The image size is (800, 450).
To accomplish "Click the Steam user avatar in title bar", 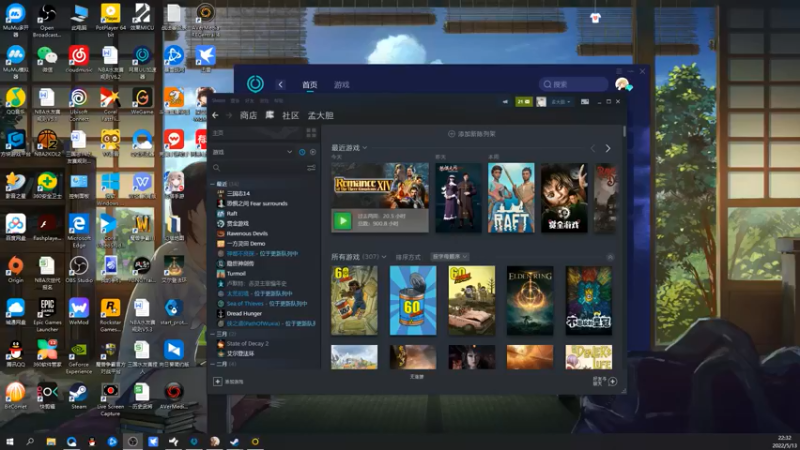I will [x=541, y=102].
